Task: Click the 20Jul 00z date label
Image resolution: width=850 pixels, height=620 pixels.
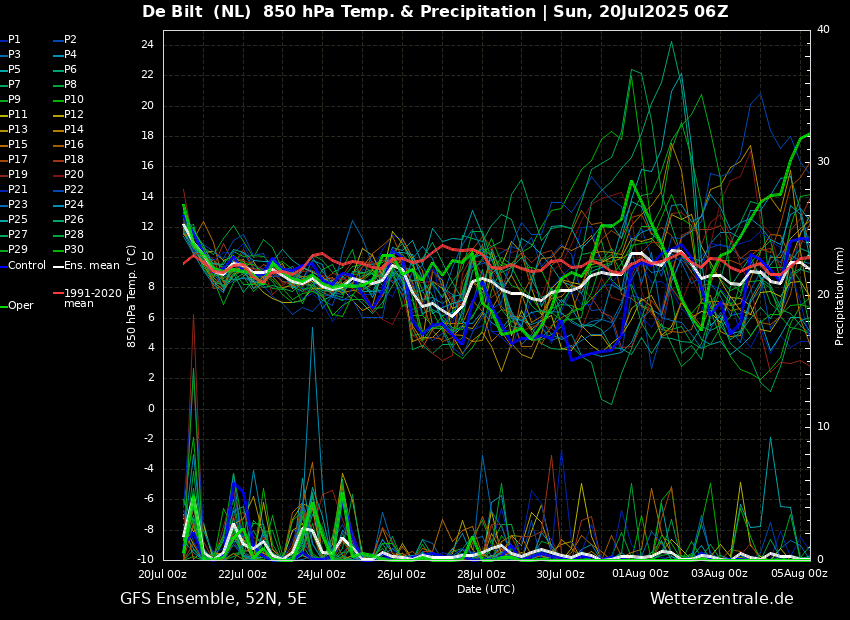Action: 163,574
